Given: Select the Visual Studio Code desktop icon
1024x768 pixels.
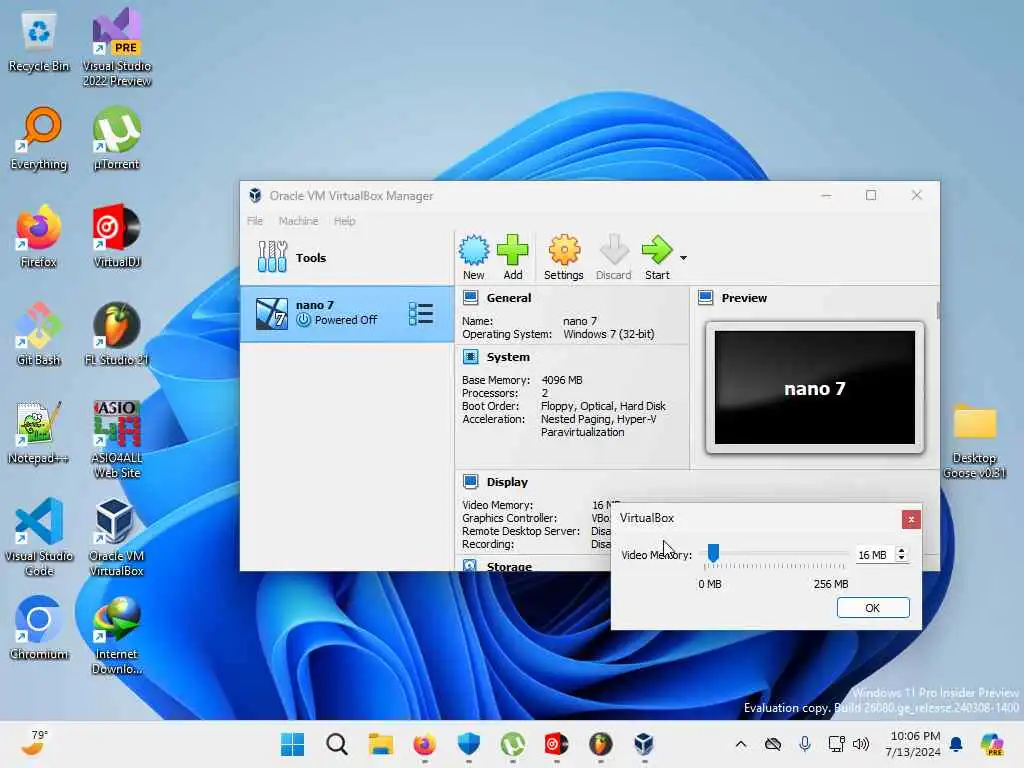Looking at the screenshot, I should [39, 537].
